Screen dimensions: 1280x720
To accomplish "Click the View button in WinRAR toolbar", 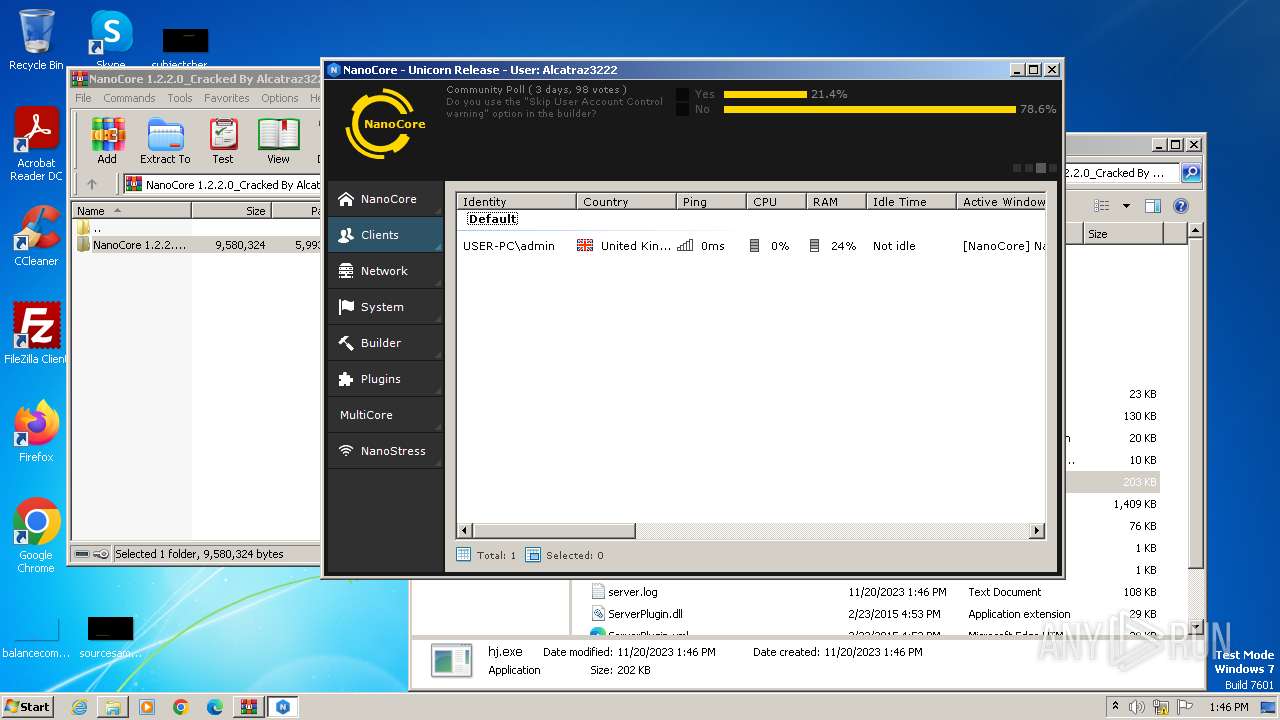I will point(278,141).
